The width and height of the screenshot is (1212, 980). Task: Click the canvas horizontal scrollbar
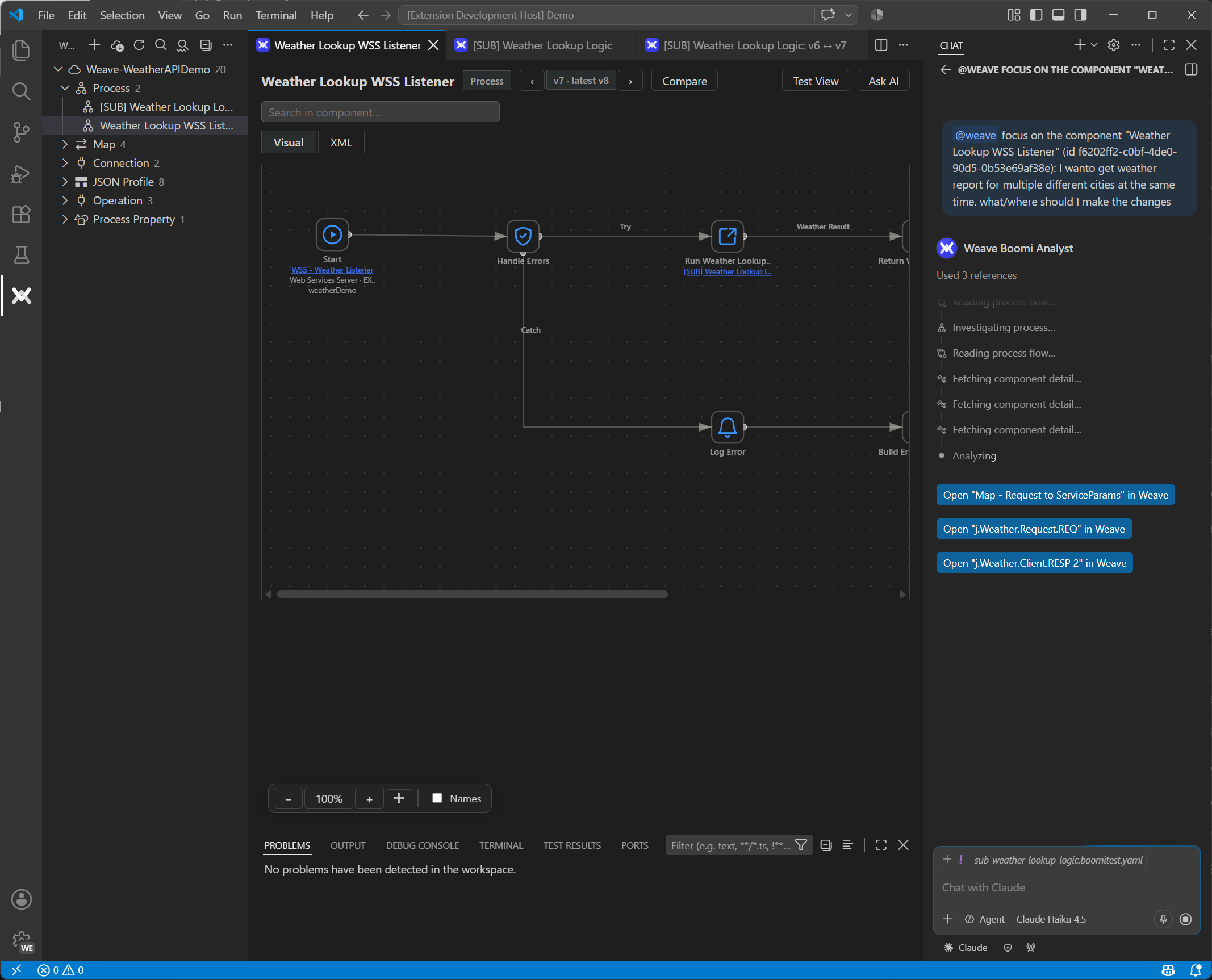[x=472, y=594]
